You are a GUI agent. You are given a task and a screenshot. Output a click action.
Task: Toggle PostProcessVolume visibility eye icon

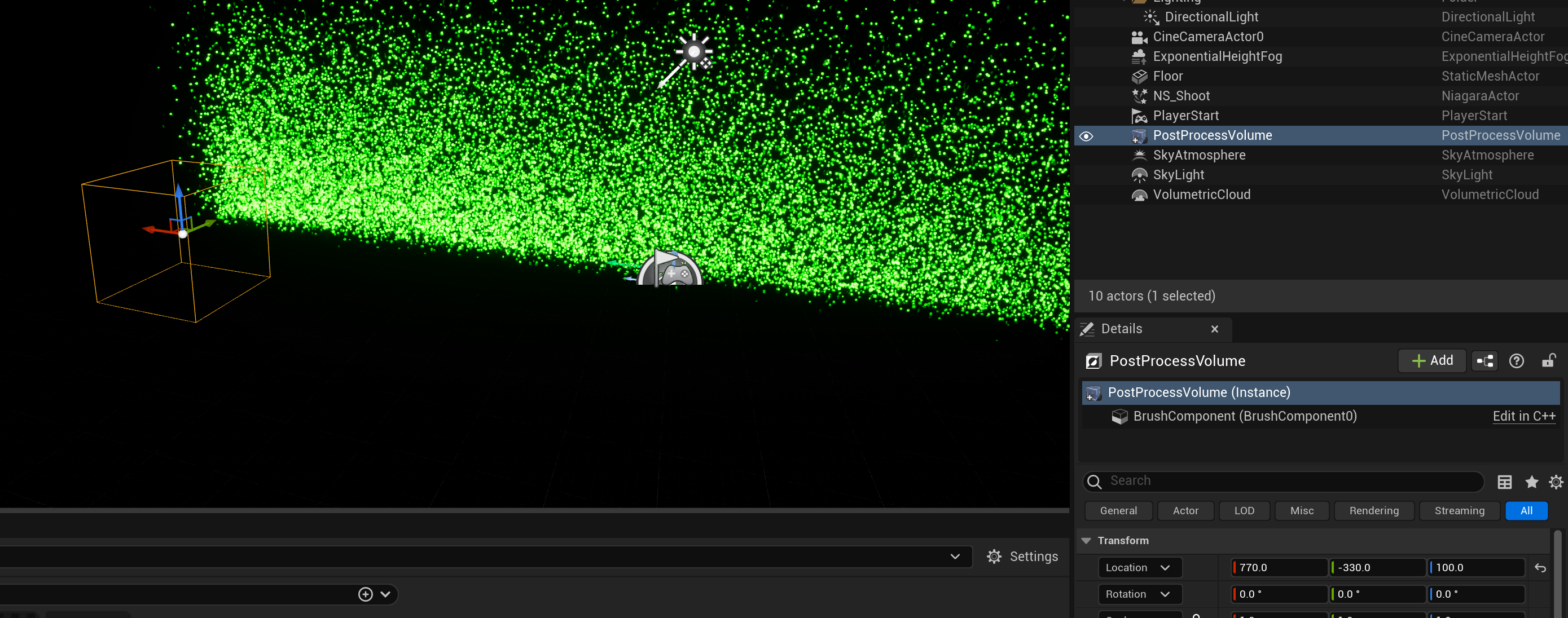(1086, 136)
